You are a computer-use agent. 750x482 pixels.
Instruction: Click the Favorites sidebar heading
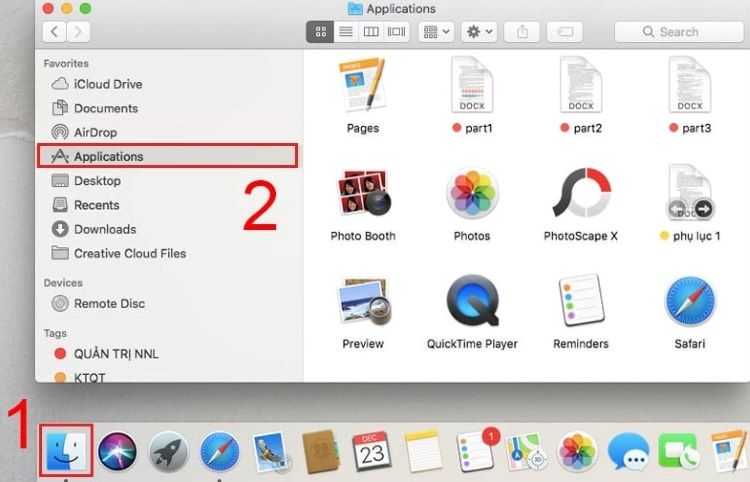click(x=66, y=64)
